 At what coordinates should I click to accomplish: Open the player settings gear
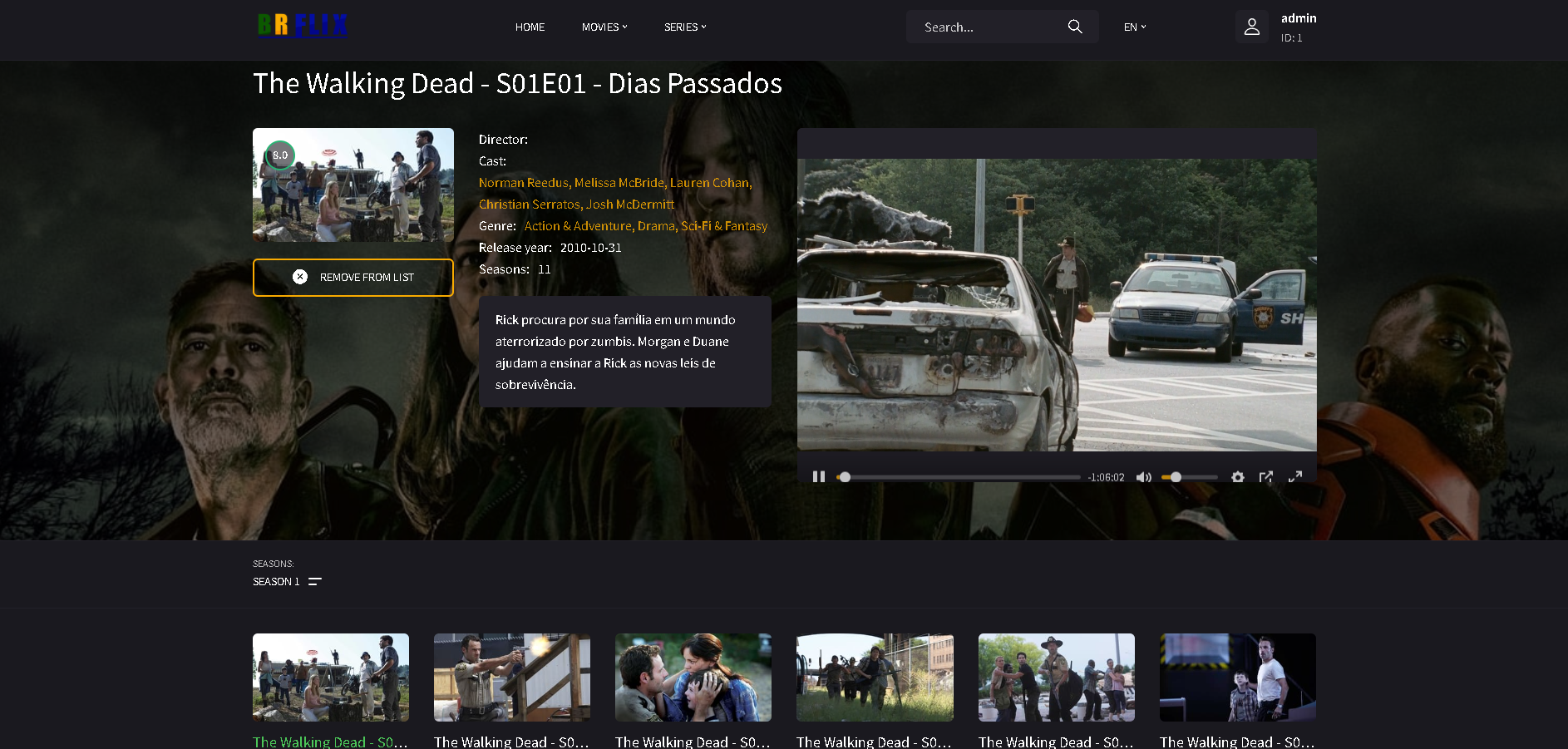[1238, 477]
